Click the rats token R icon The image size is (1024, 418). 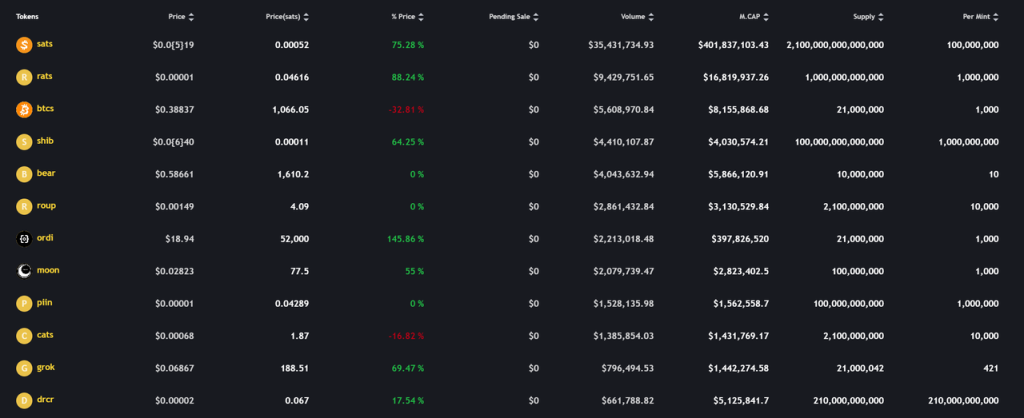[x=24, y=77]
